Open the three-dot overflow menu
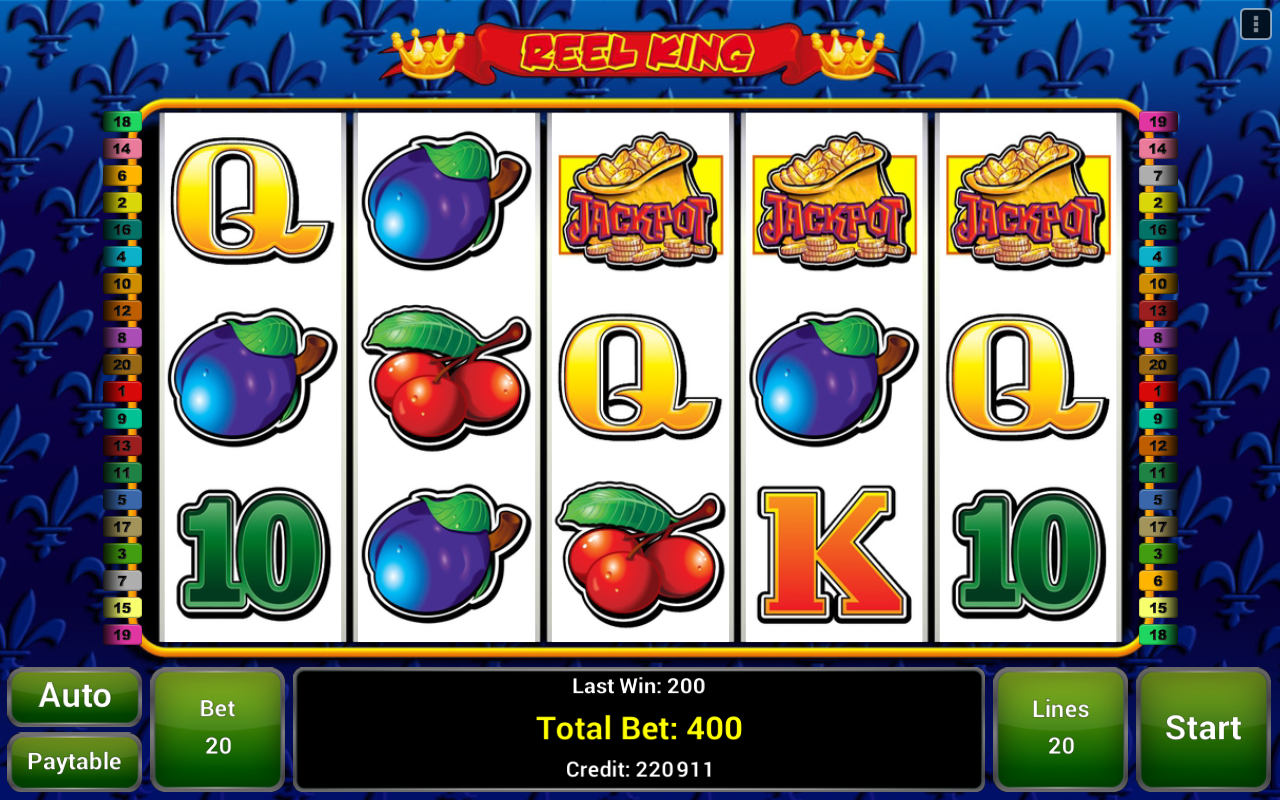 (1255, 24)
